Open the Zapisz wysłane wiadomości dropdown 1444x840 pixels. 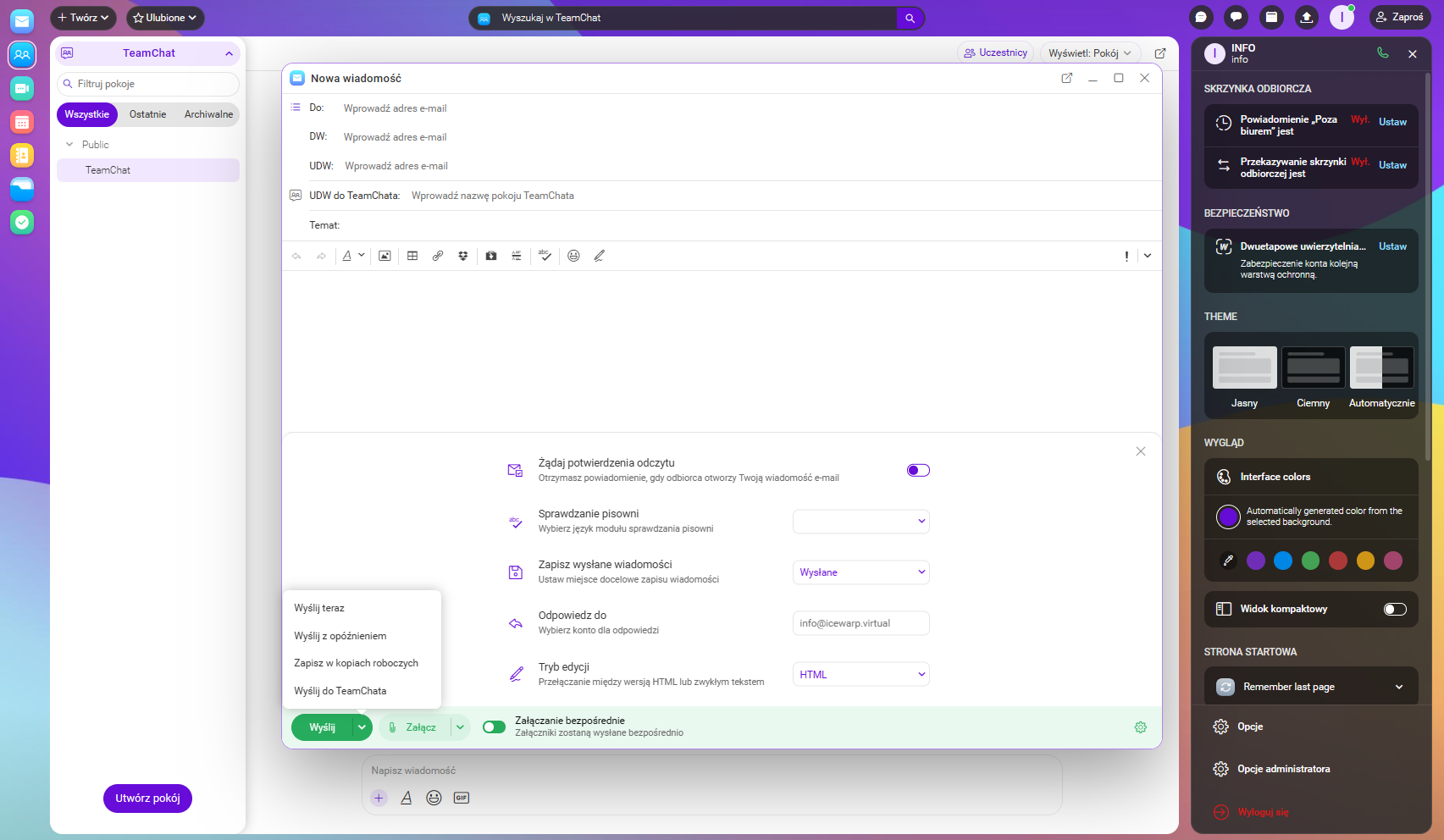[x=860, y=572]
